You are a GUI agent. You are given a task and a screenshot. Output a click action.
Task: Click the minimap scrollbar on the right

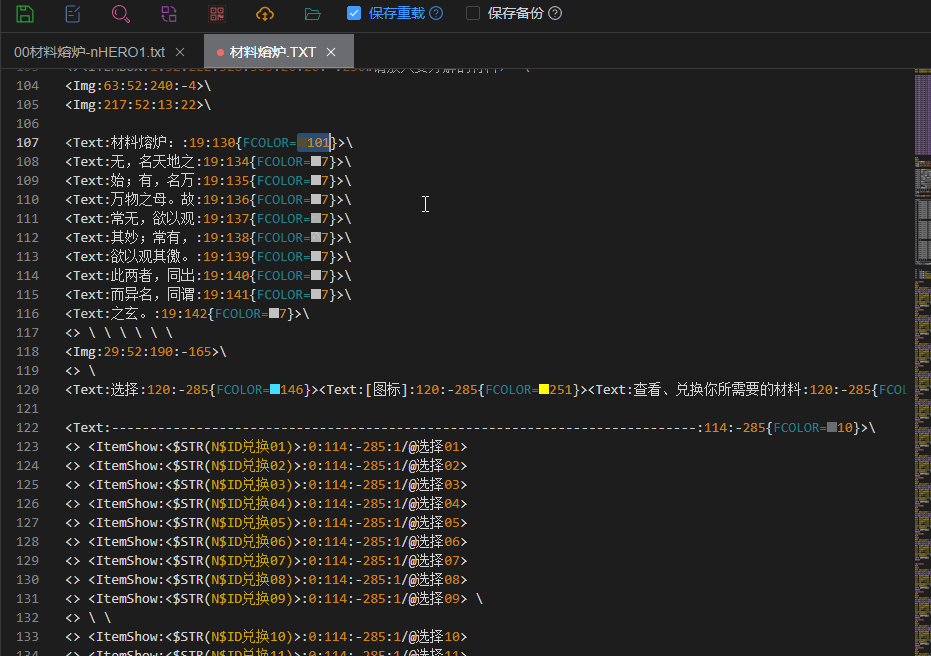923,362
